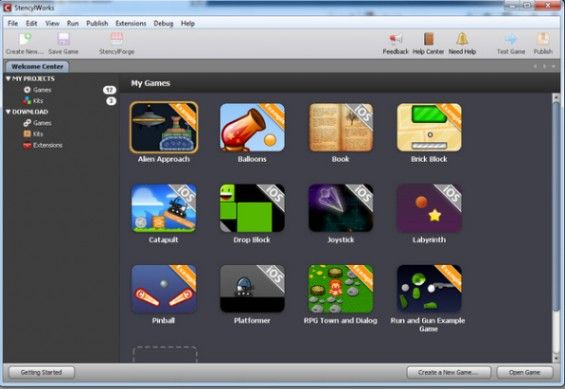Screen dimensions: 565x389
Task: Click the Test Game arrow icon
Action: (x=511, y=39)
